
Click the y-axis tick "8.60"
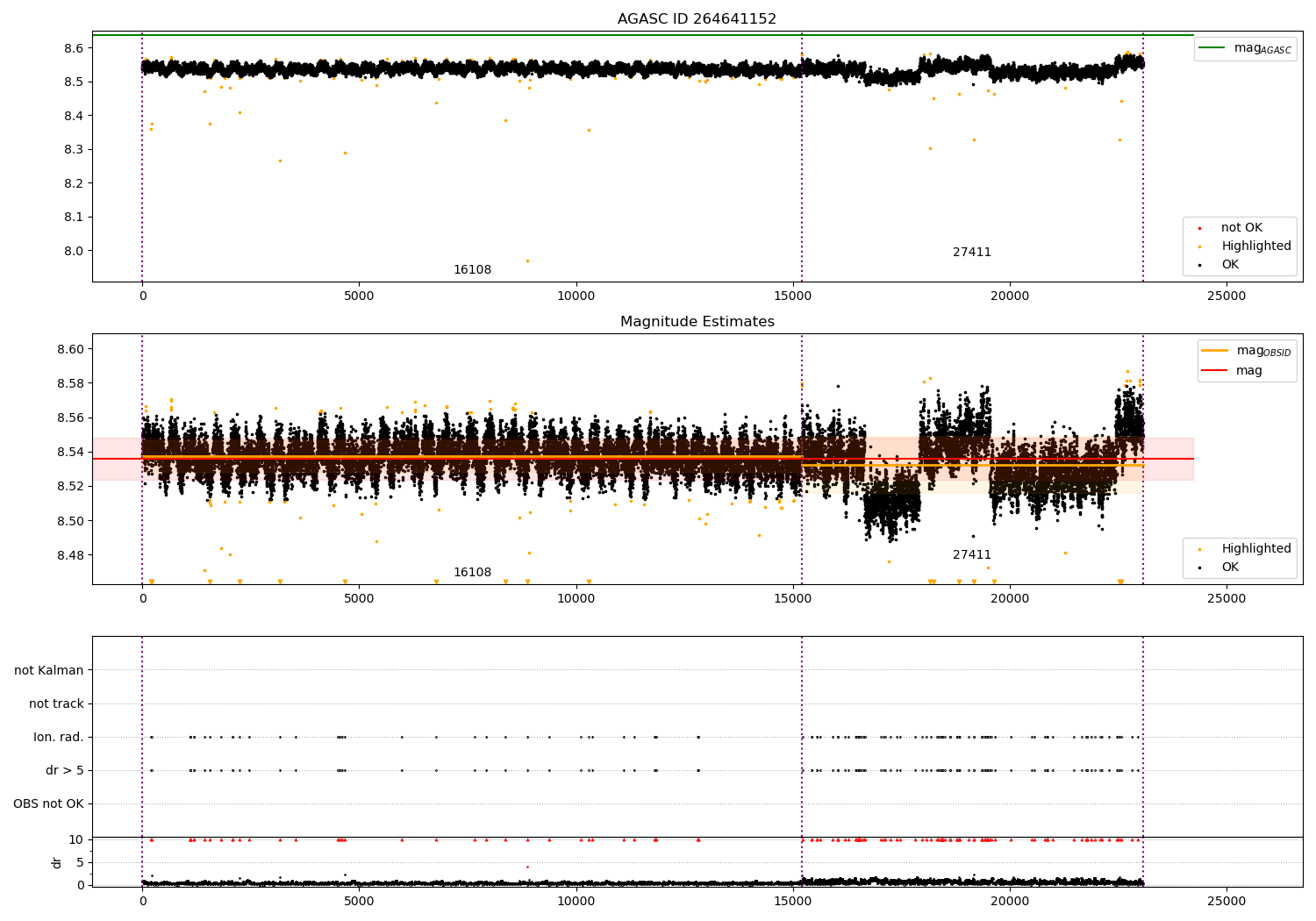point(70,349)
